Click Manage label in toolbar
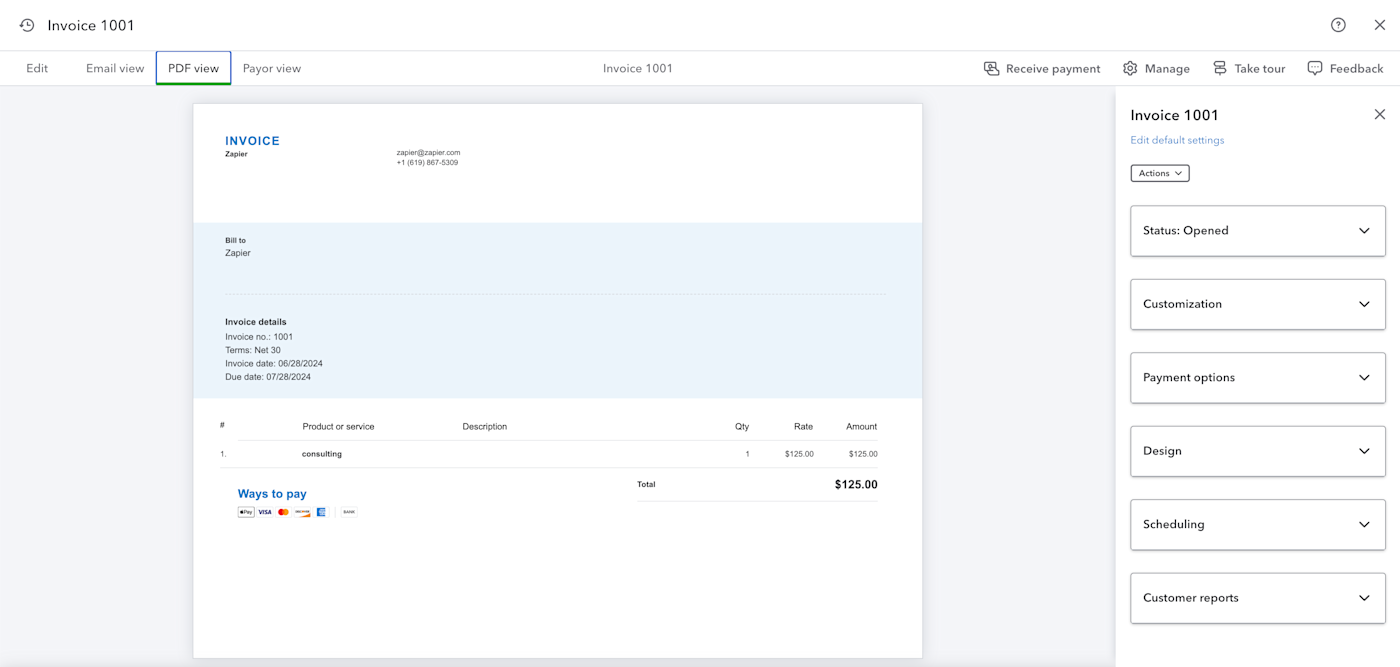 1167,69
